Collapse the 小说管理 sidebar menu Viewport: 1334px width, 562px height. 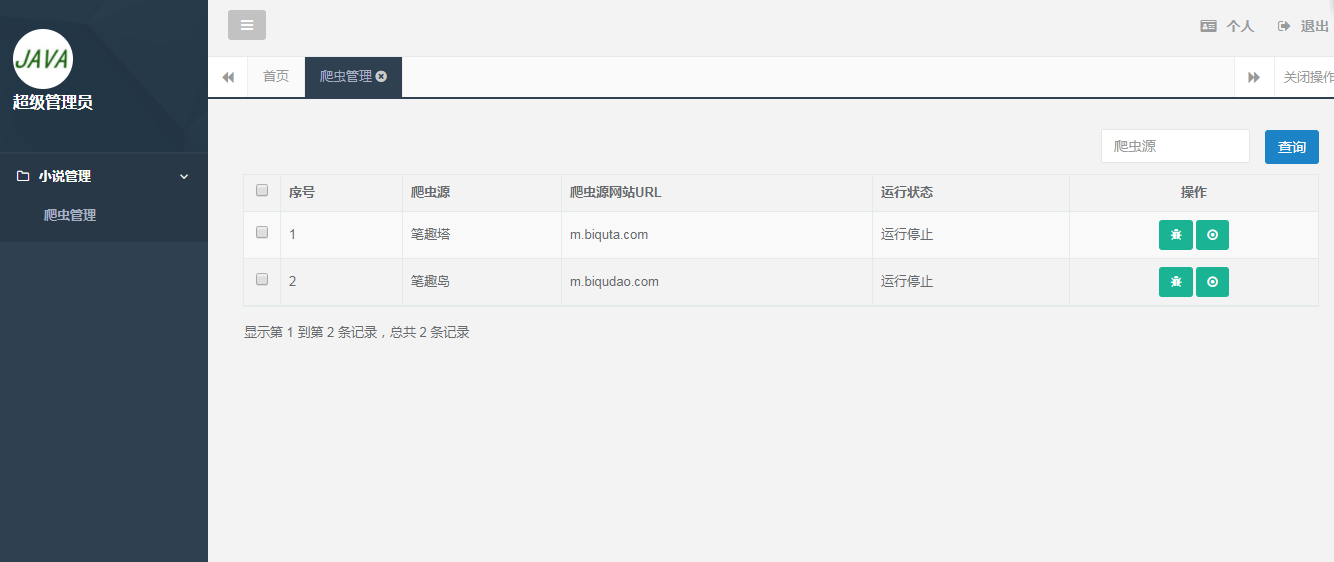point(103,176)
